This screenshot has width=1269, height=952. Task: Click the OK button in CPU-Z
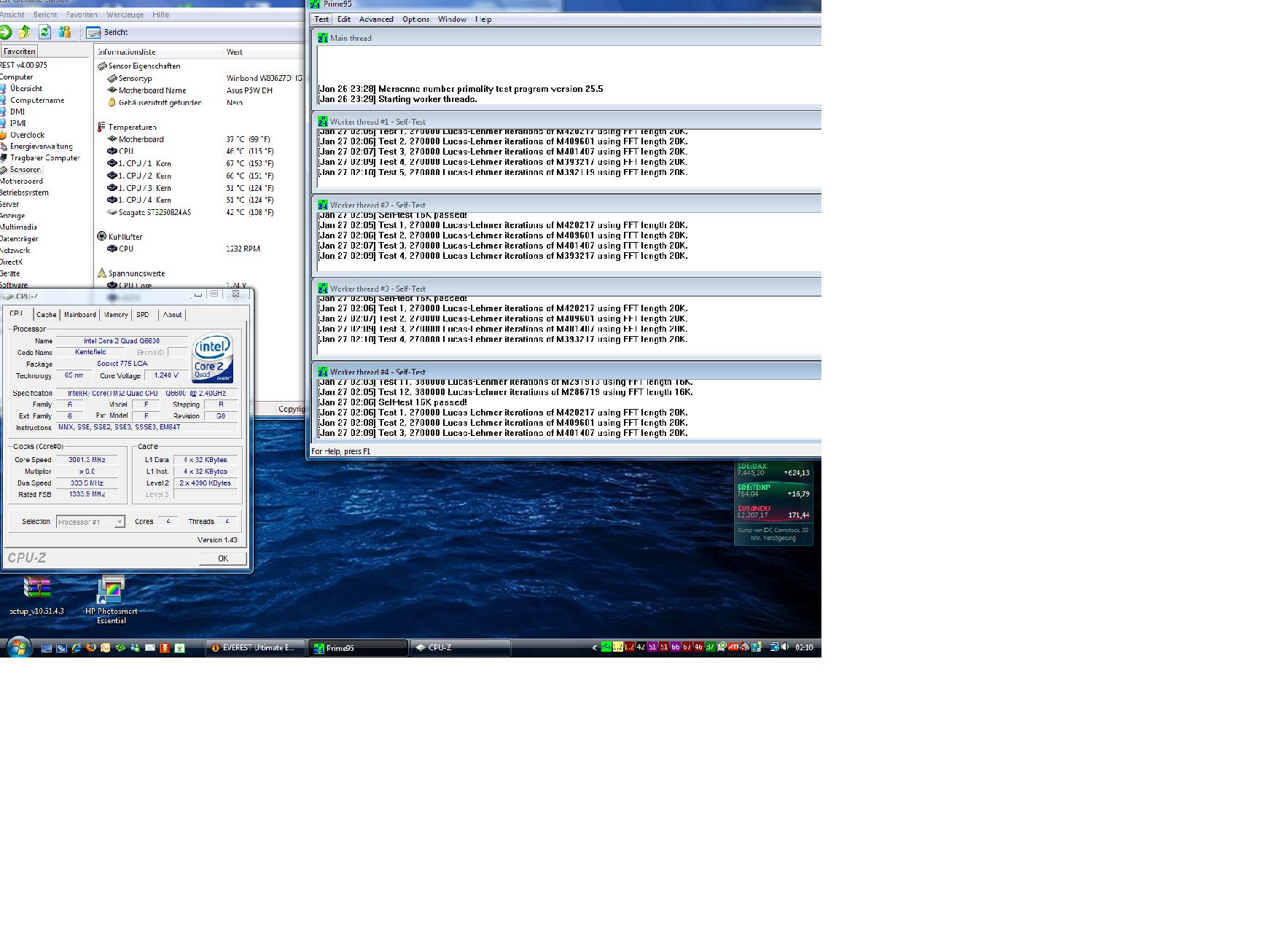pyautogui.click(x=223, y=558)
